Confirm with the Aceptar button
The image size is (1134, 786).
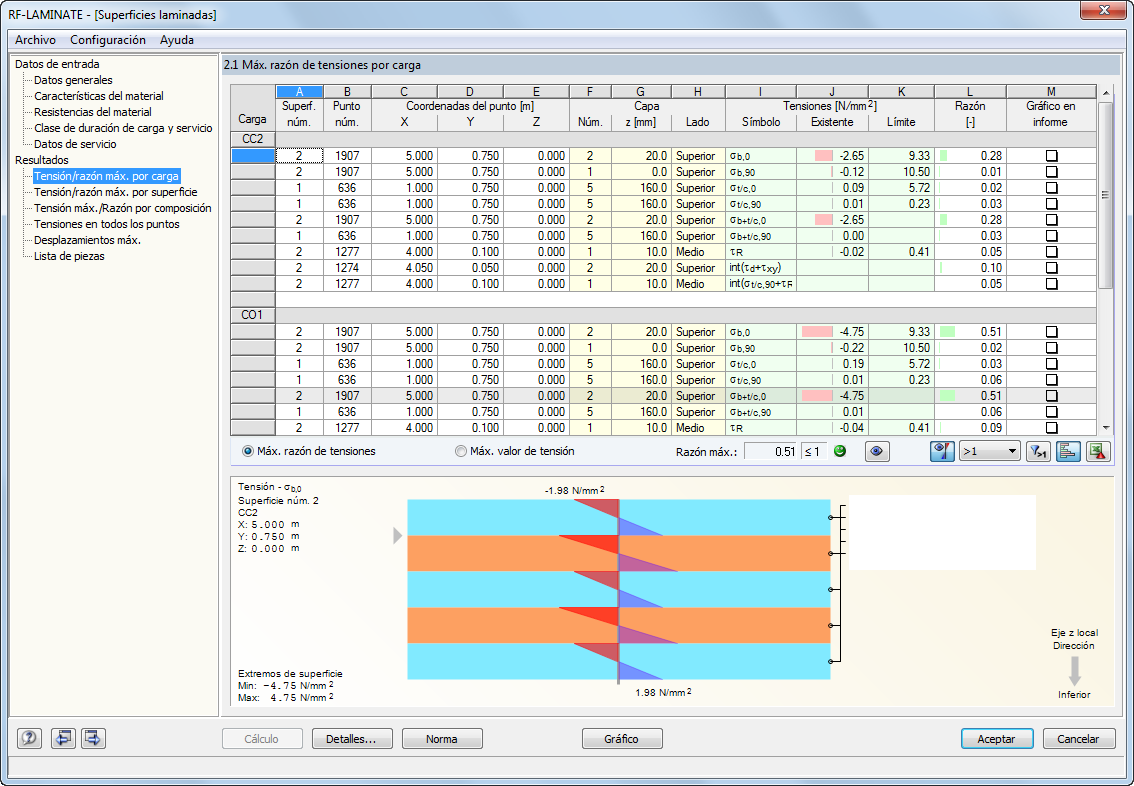pos(997,739)
